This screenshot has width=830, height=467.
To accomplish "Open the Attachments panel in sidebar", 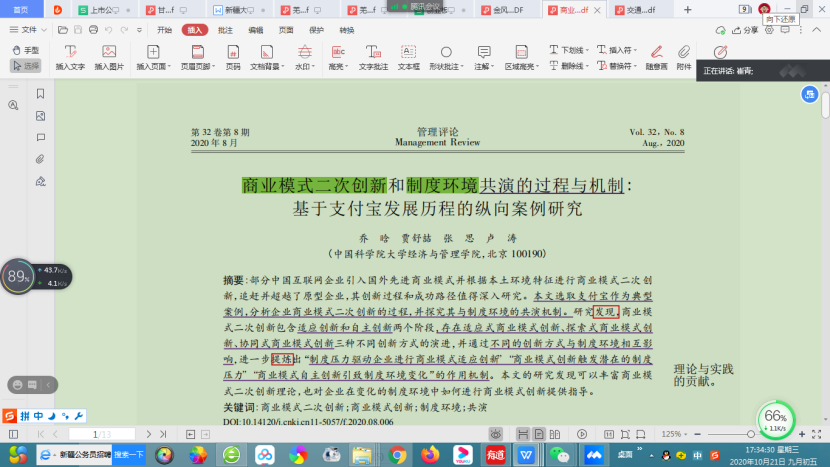I will (40, 159).
